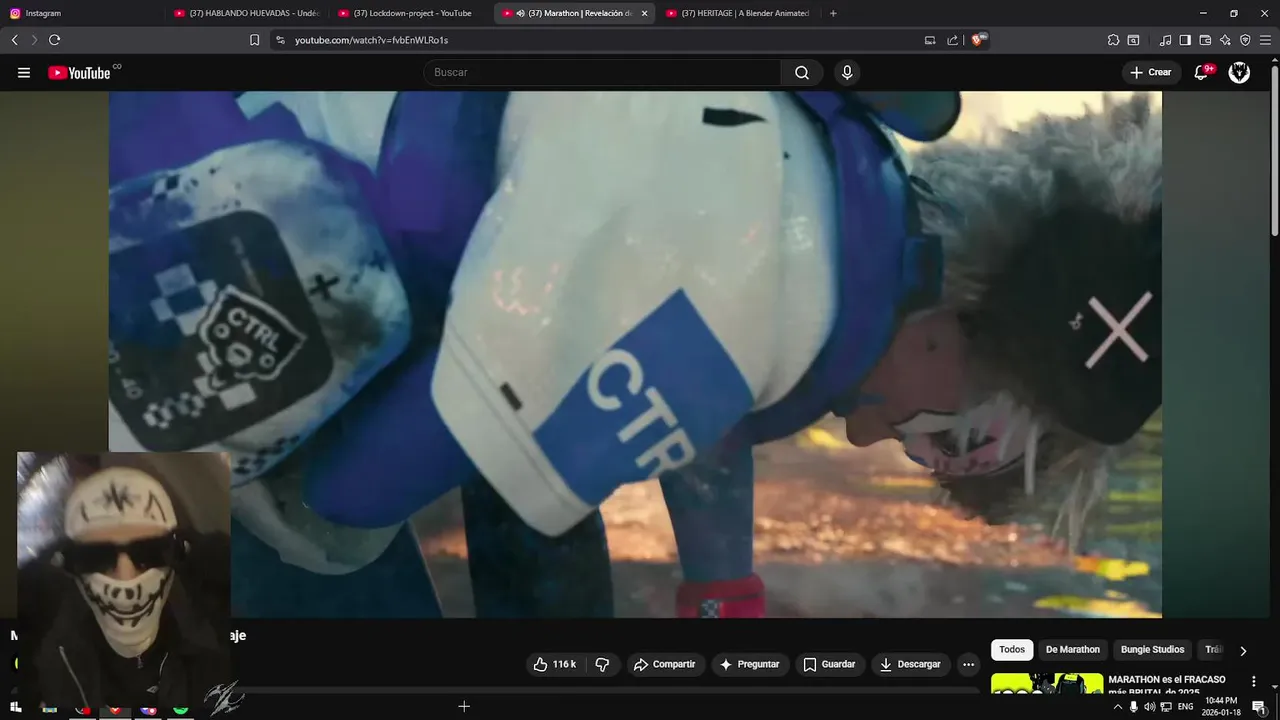Open the browser main menu
This screenshot has width=1280, height=720.
coord(1265,40)
